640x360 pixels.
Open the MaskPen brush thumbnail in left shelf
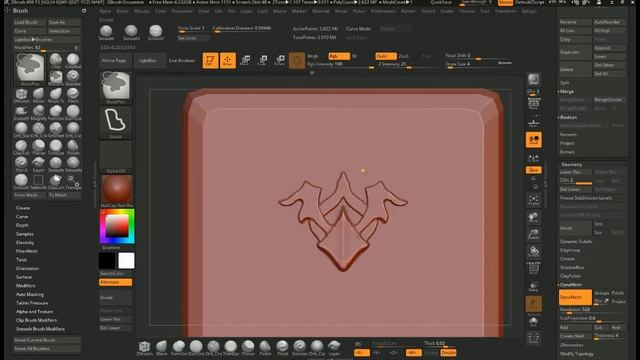coord(116,87)
